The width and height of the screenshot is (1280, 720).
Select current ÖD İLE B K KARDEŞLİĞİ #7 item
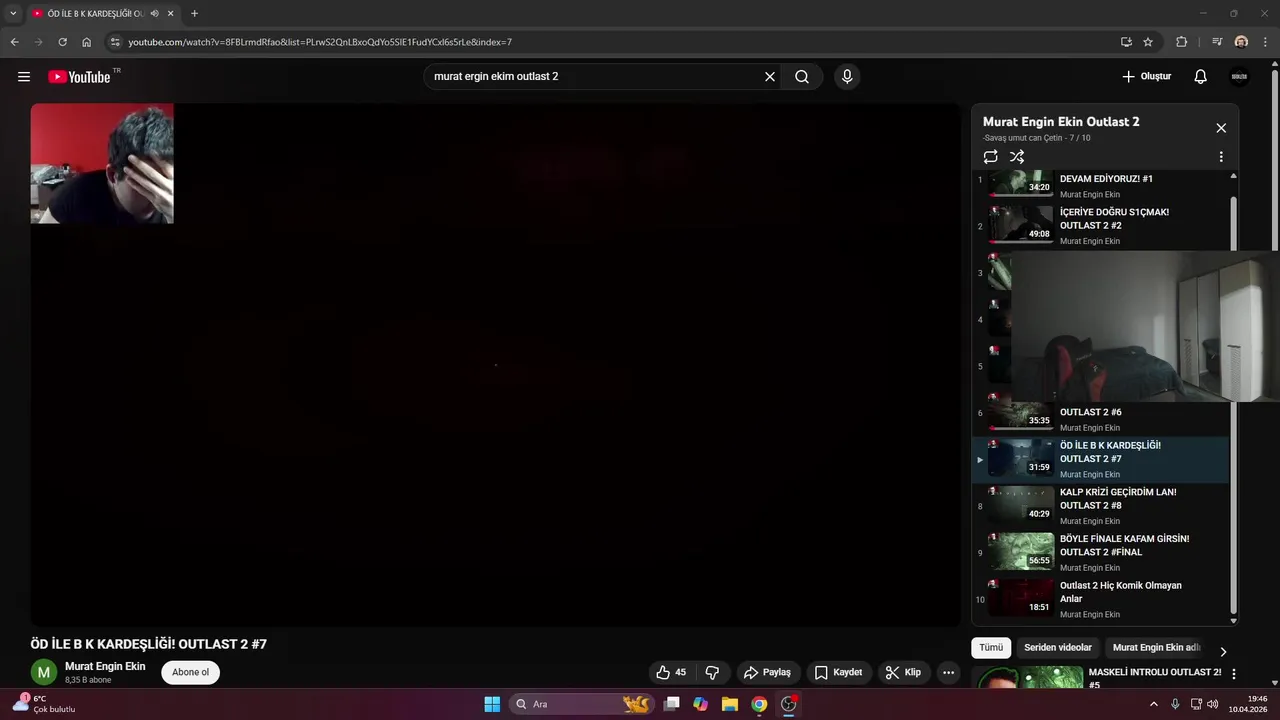click(x=1101, y=460)
